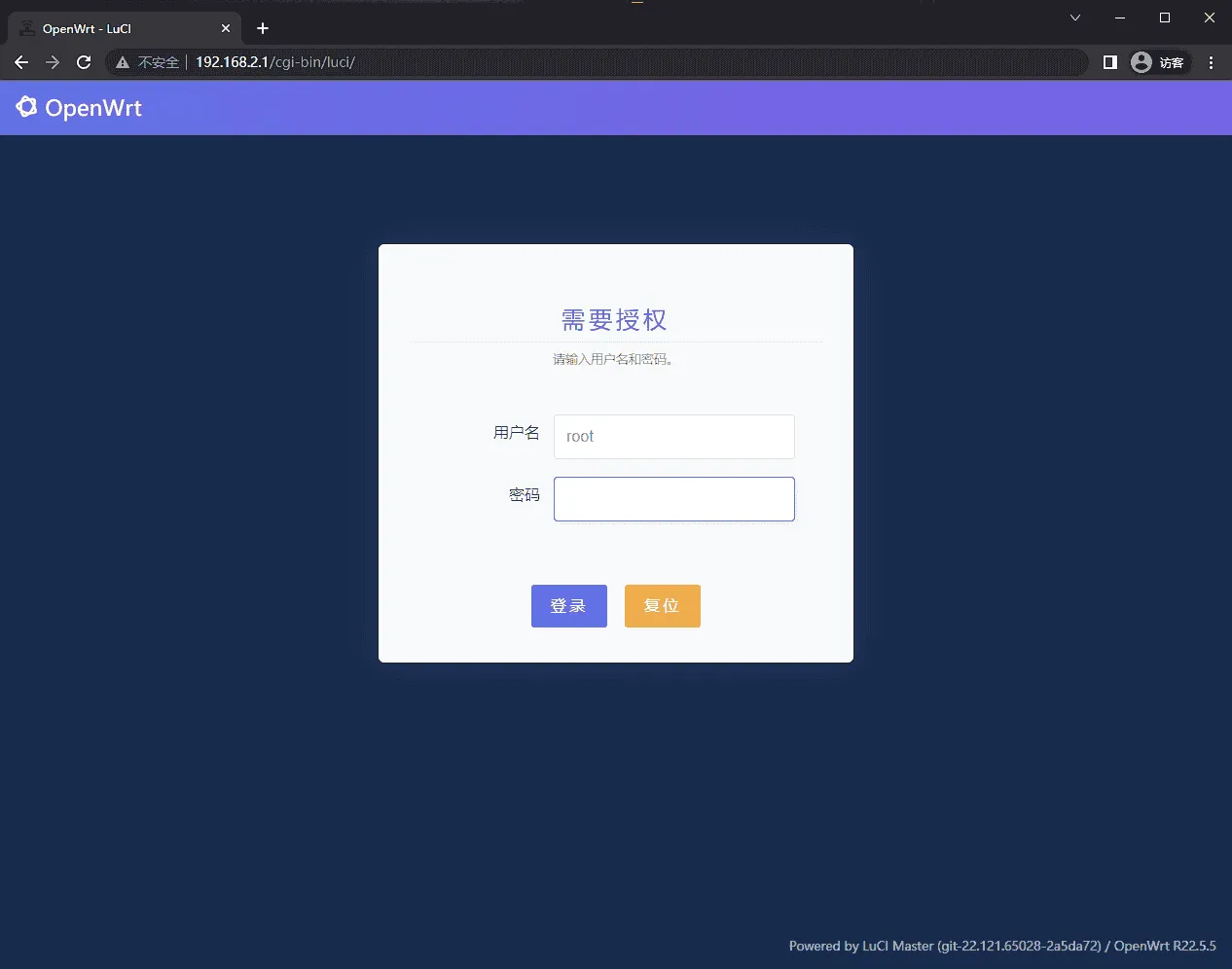Viewport: 1232px width, 969px height.
Task: Click the not-secure warning icon
Action: [x=123, y=62]
